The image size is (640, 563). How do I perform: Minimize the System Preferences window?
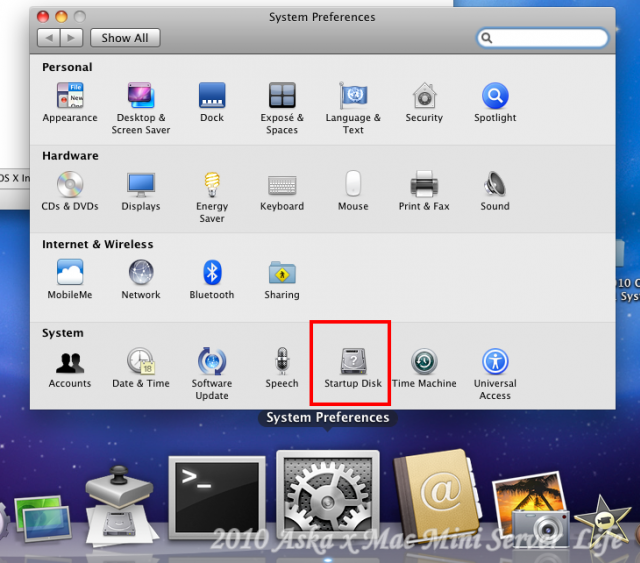(61, 17)
